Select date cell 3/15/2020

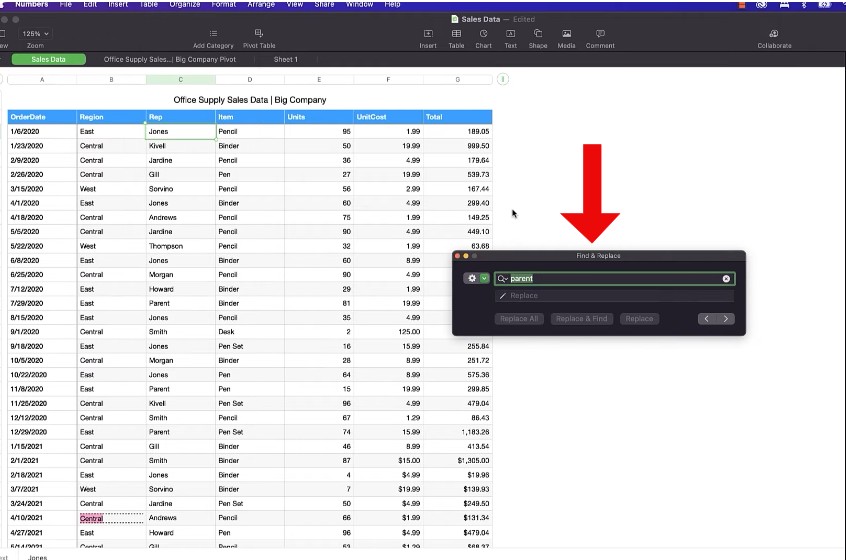[42, 189]
